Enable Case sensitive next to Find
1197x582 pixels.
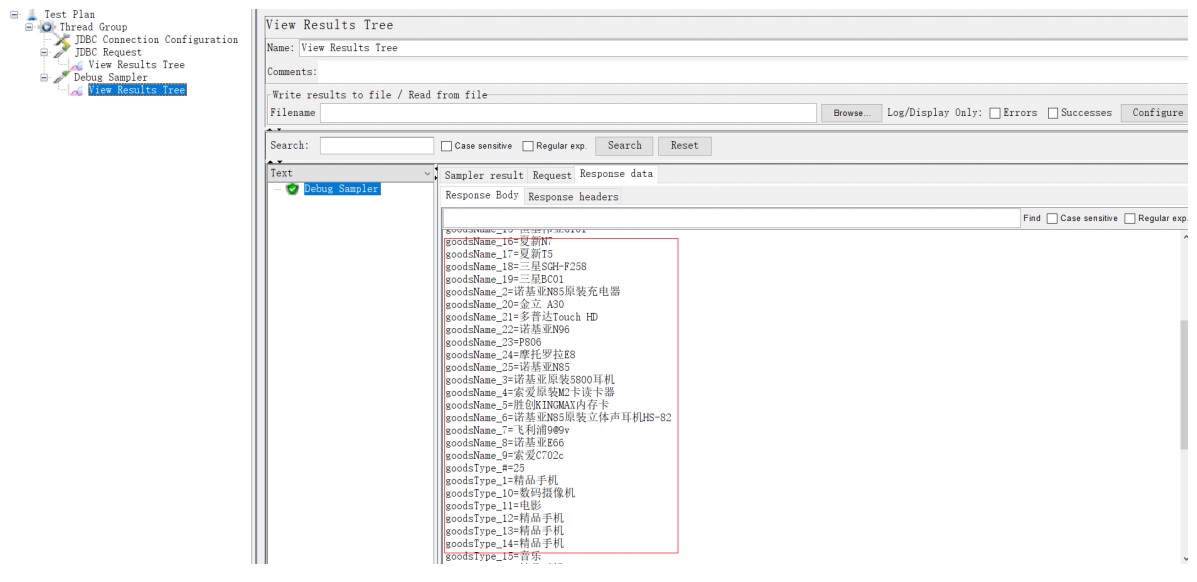click(1052, 218)
